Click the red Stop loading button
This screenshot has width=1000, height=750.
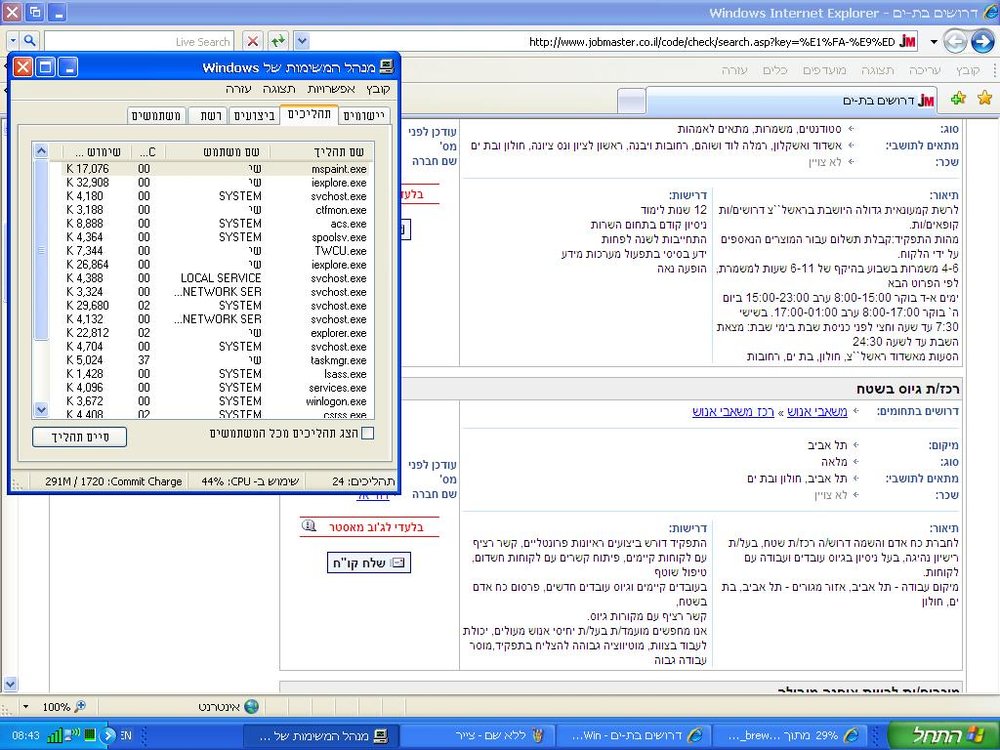coord(253,41)
